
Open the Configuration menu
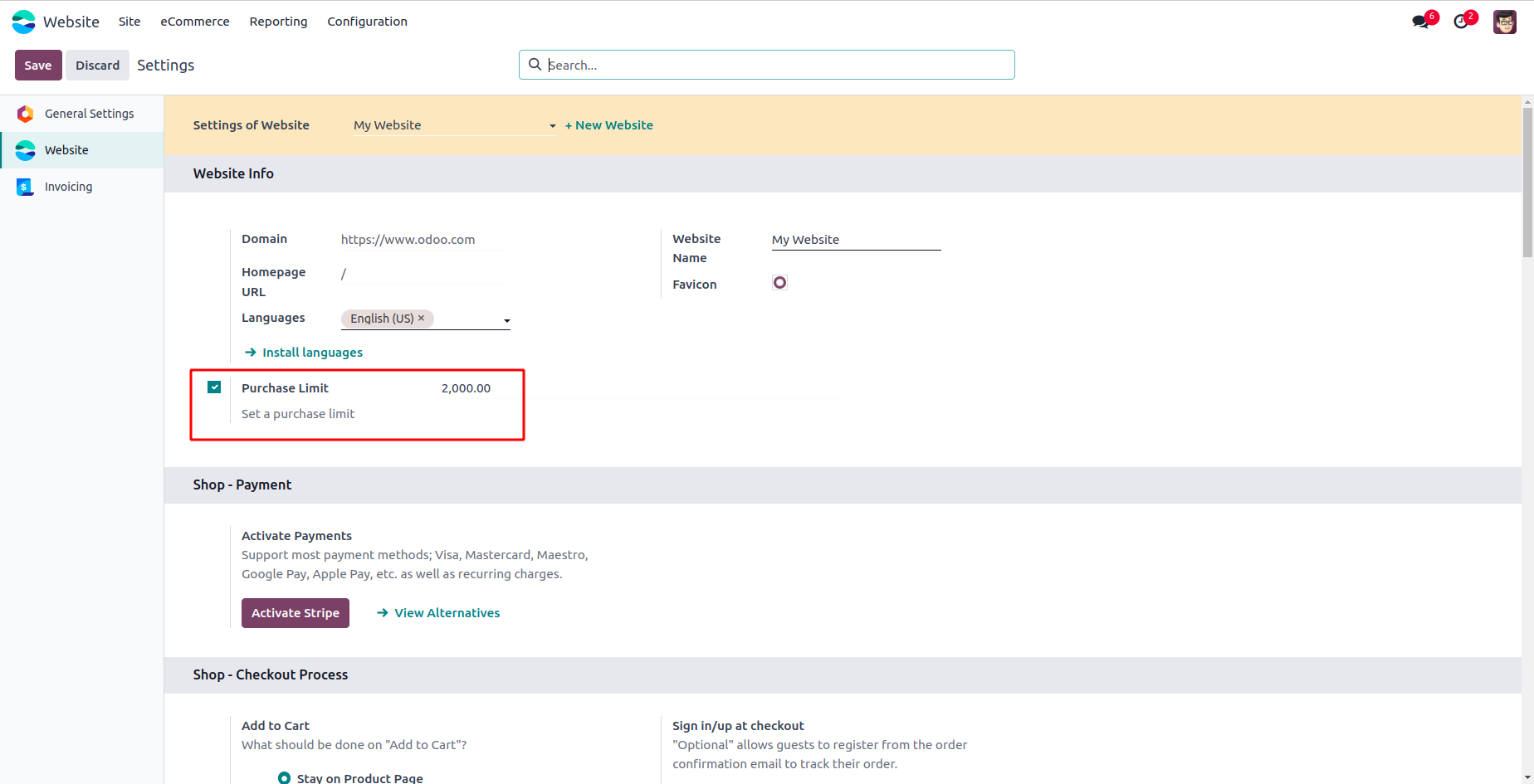[367, 22]
